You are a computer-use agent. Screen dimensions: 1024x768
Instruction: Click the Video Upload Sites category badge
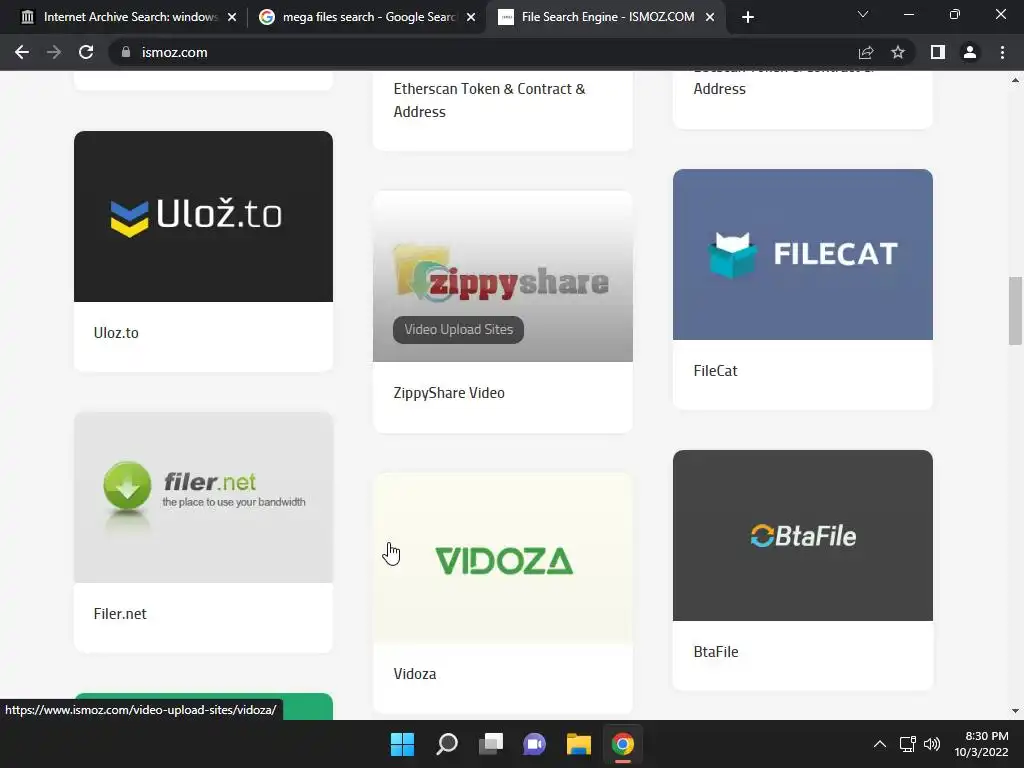(458, 329)
